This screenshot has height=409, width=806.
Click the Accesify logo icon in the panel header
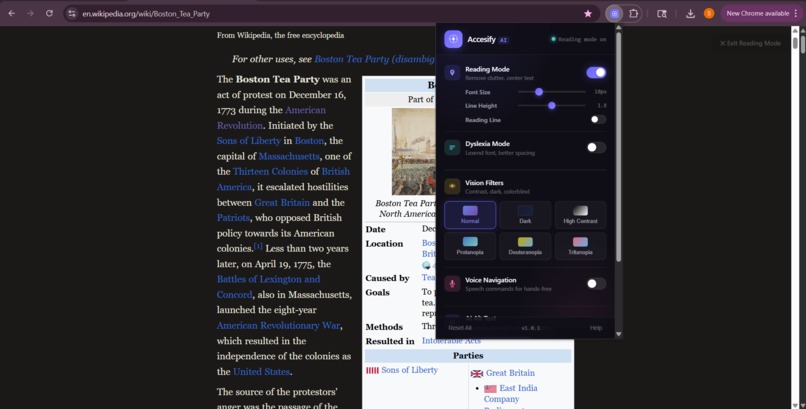tap(453, 39)
